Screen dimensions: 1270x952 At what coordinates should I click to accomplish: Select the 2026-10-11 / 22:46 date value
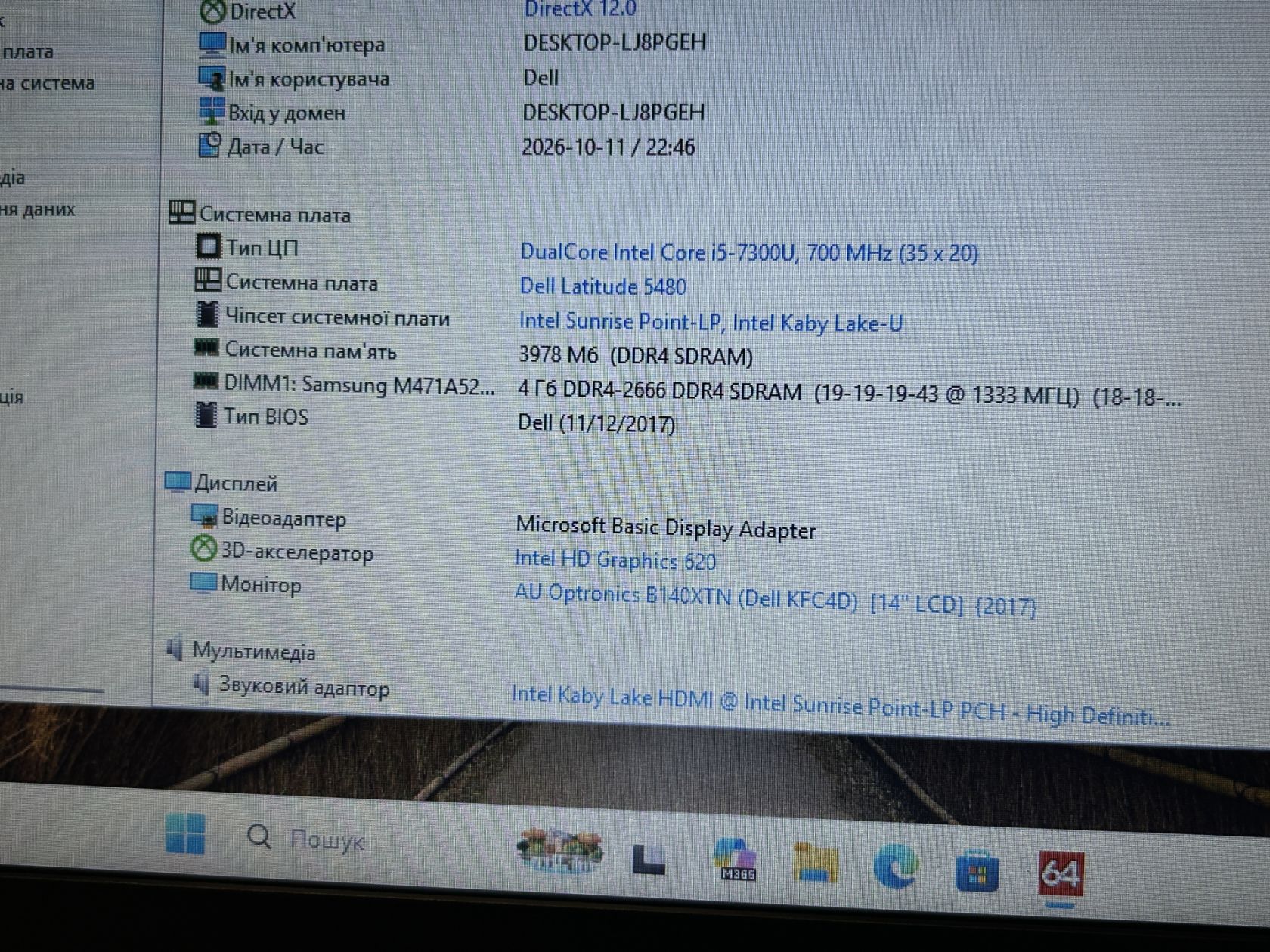[608, 147]
